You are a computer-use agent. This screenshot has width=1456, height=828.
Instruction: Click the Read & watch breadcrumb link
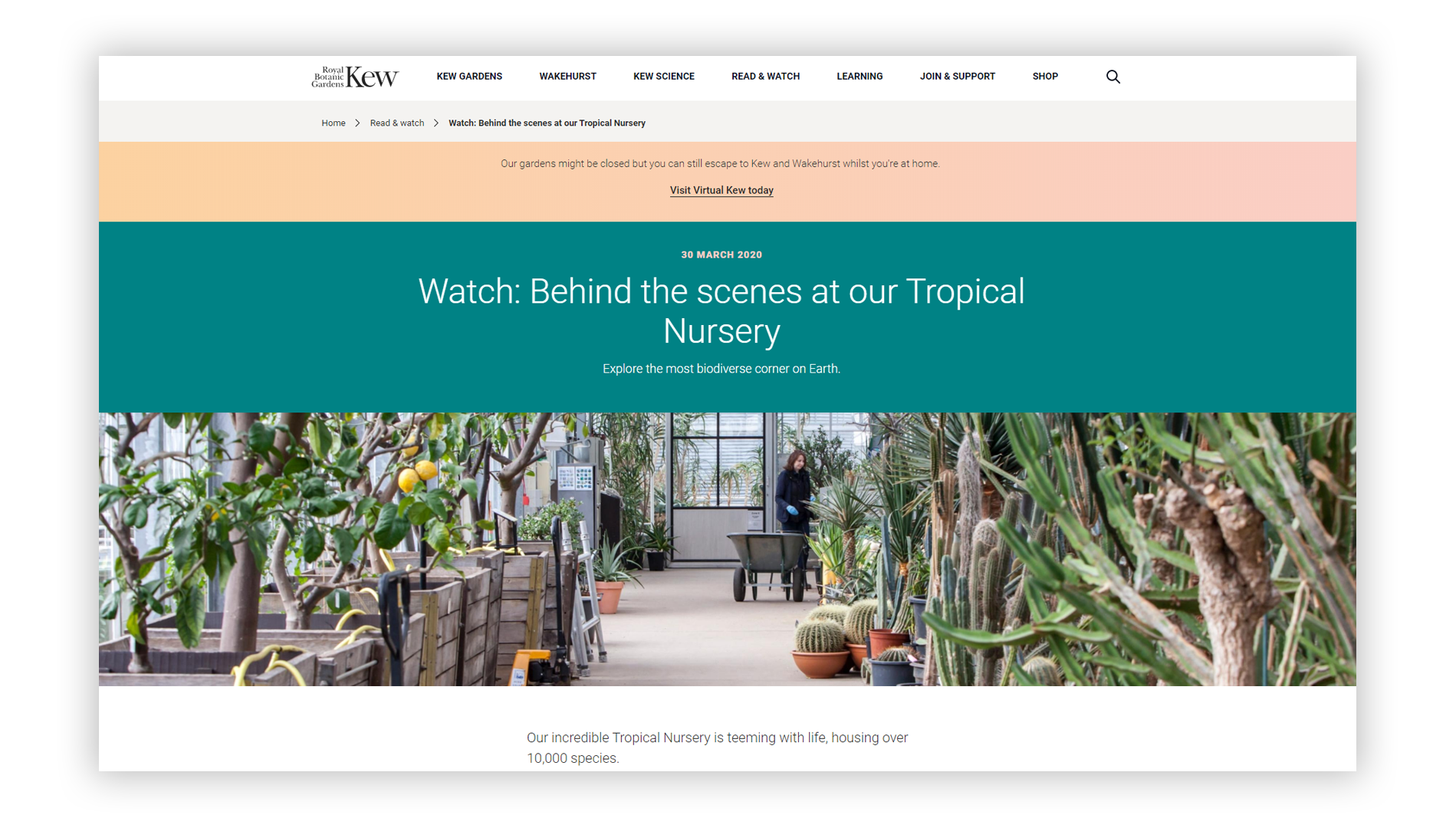pyautogui.click(x=396, y=123)
